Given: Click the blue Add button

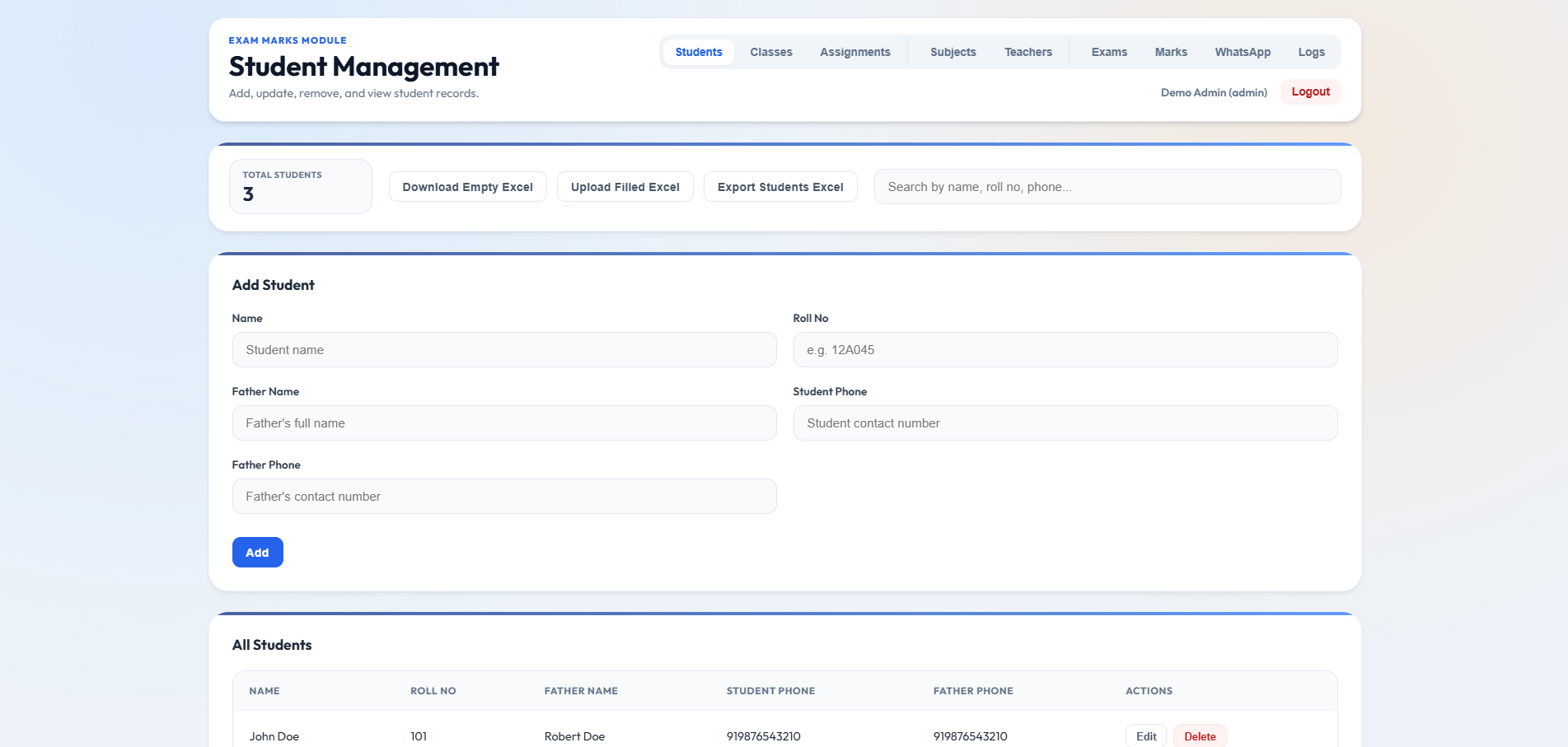Looking at the screenshot, I should (258, 553).
